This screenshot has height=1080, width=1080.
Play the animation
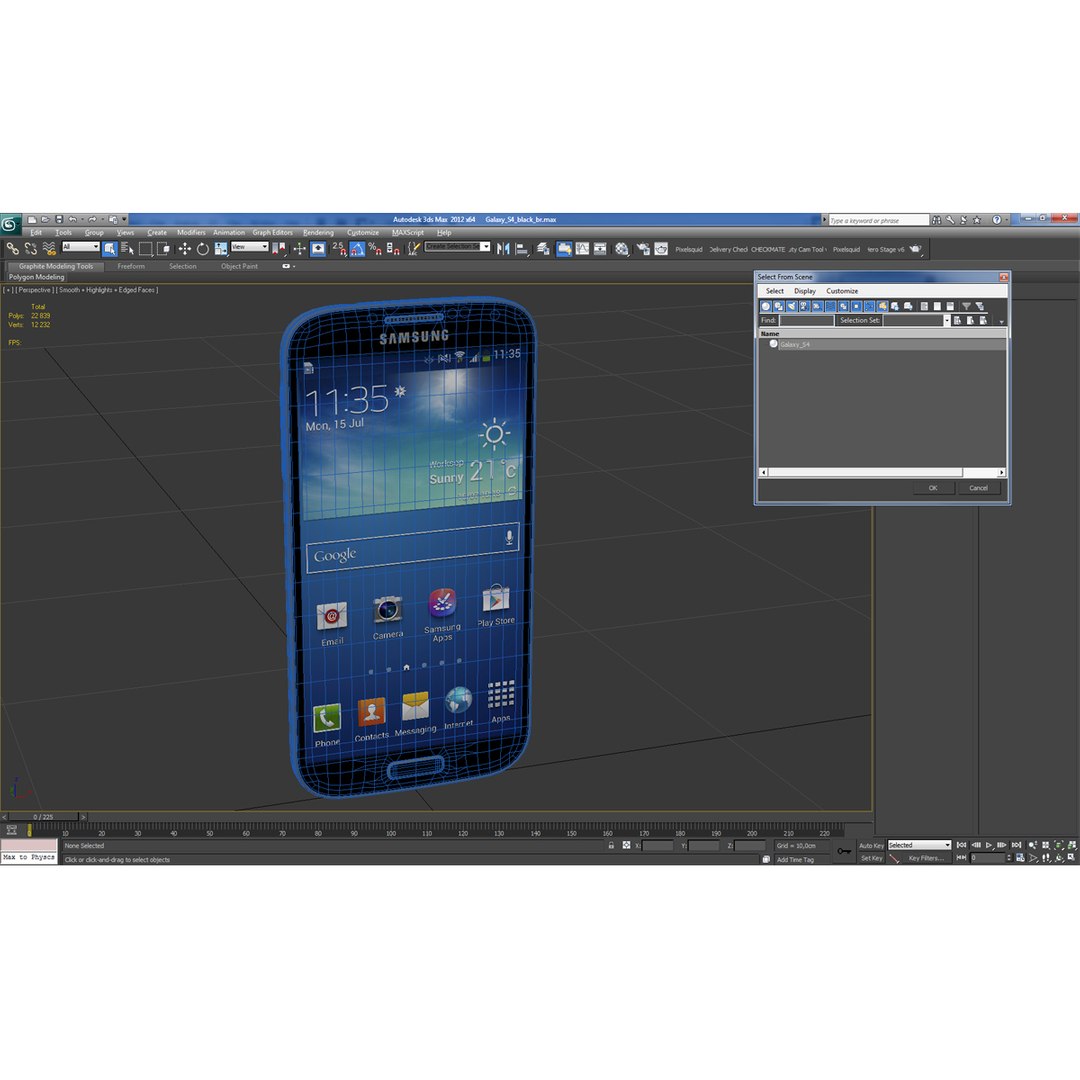pyautogui.click(x=989, y=845)
